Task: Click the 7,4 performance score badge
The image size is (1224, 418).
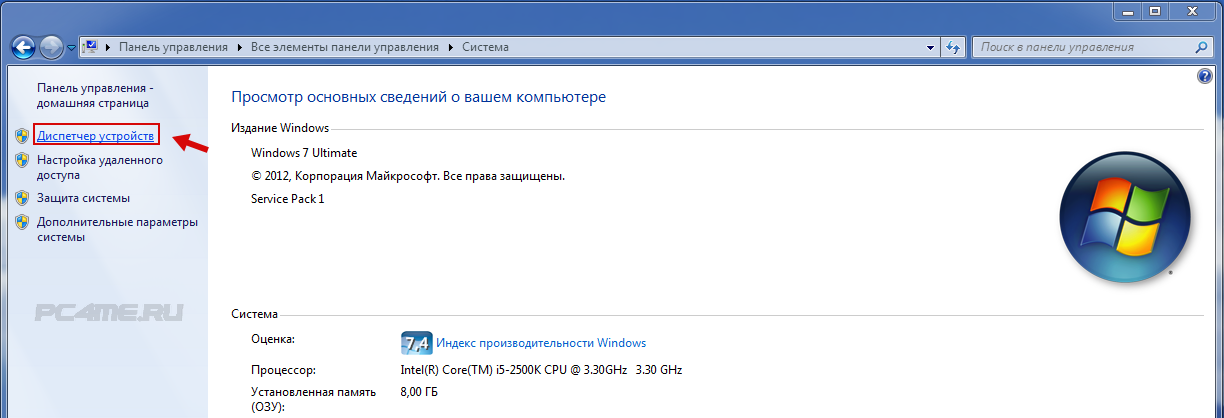Action: coord(415,343)
